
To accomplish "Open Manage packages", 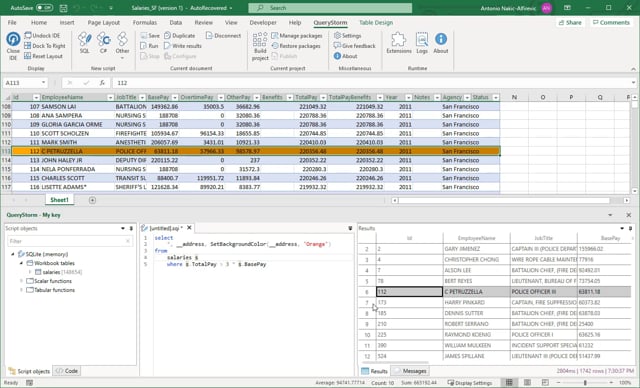I will (297, 35).
